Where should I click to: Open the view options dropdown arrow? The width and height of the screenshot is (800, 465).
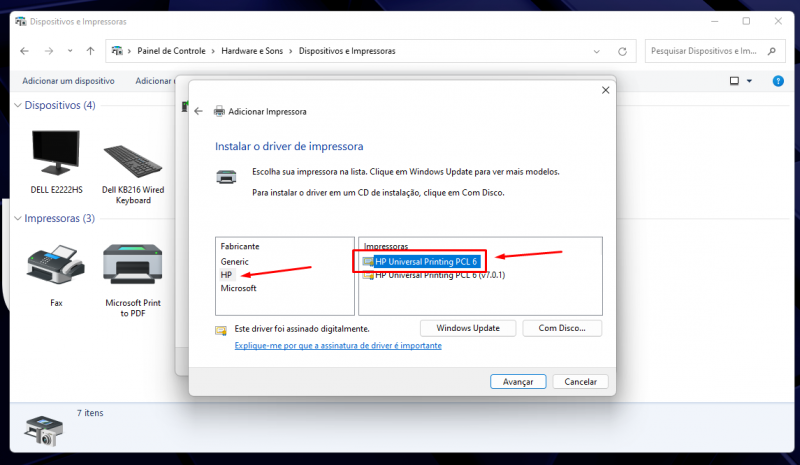pos(749,81)
